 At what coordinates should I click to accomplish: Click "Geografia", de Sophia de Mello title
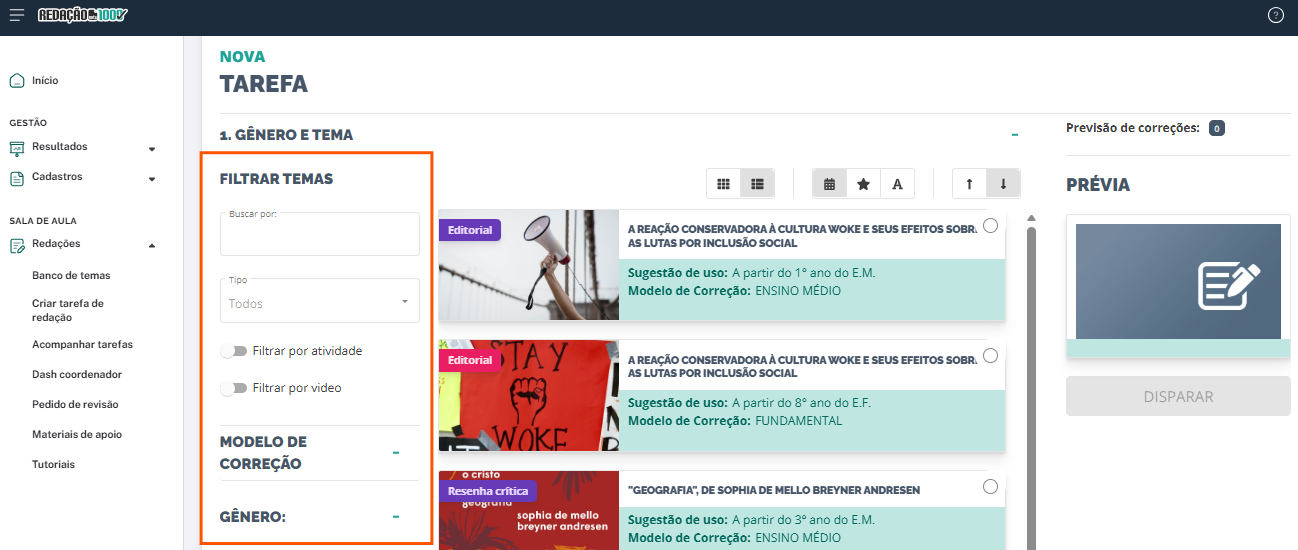click(x=774, y=490)
